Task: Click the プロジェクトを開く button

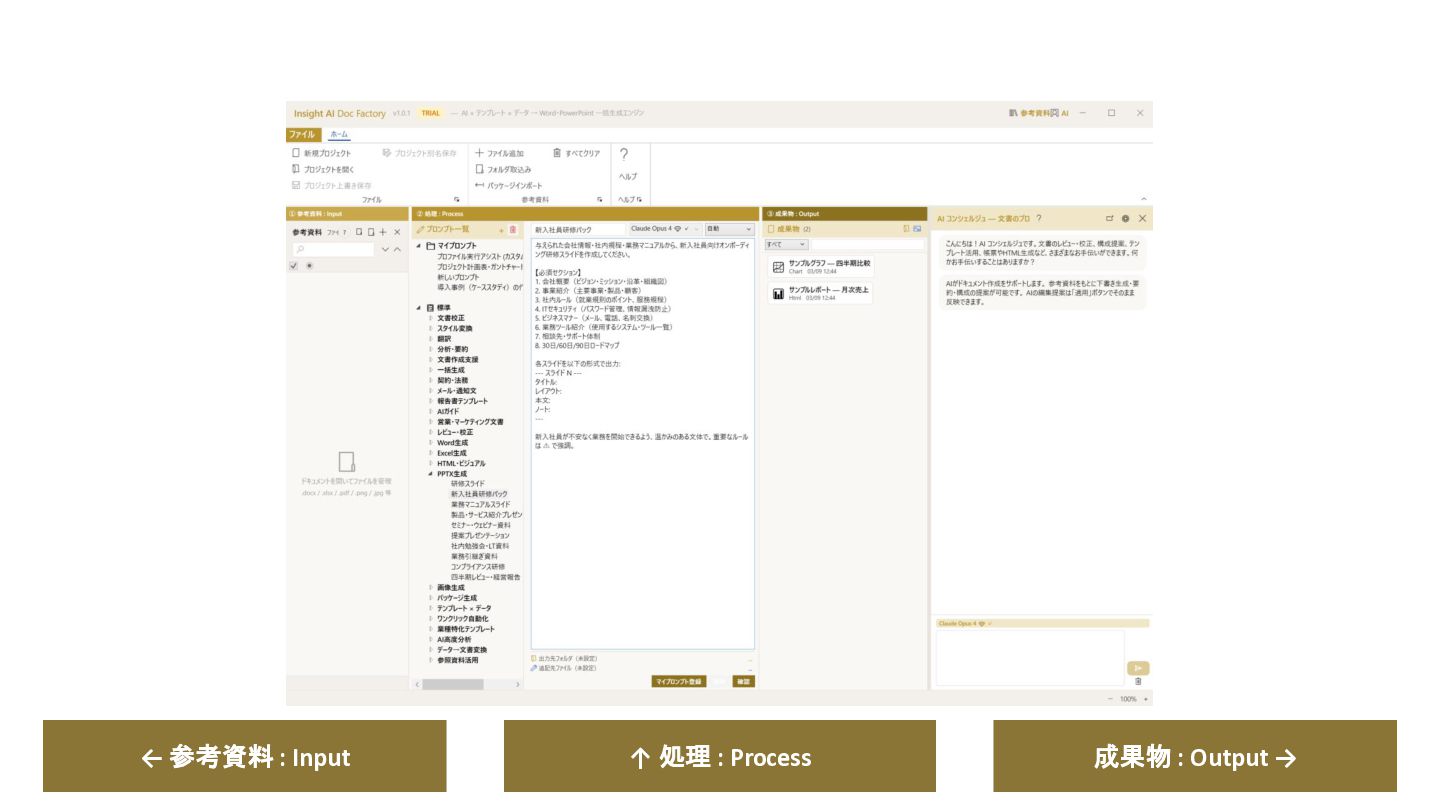Action: coord(323,169)
